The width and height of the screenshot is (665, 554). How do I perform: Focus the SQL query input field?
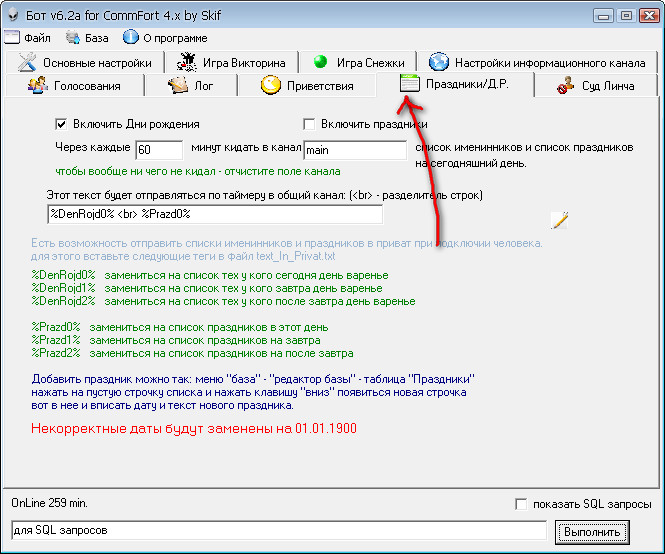pyautogui.click(x=278, y=530)
